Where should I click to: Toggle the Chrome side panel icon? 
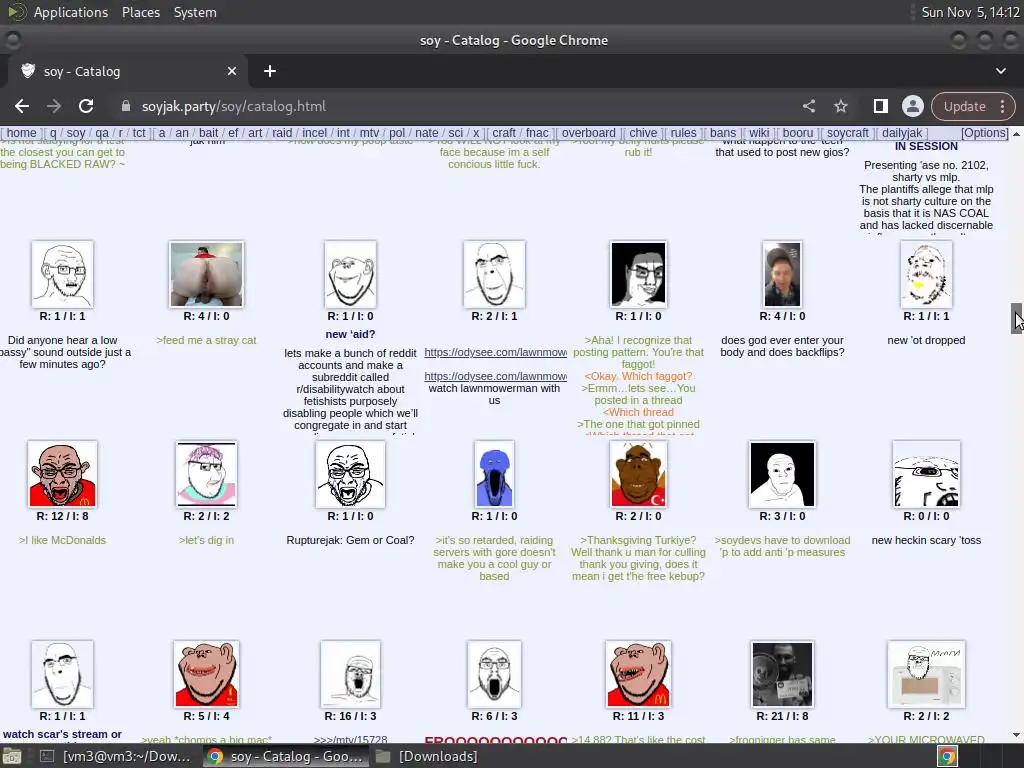click(880, 106)
